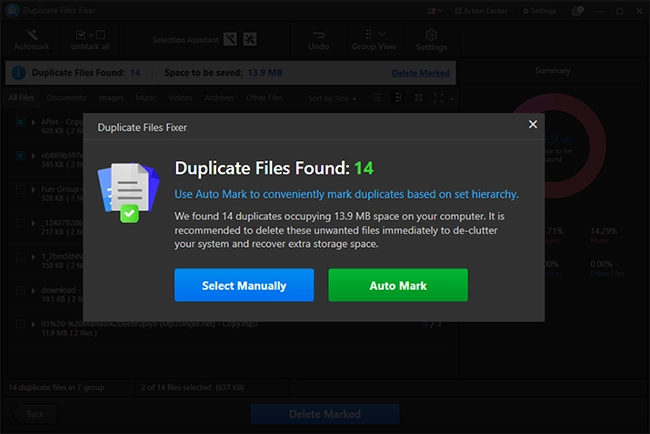Toggle checkbox for download group
Screen dimensions: 650x434
tap(20, 290)
